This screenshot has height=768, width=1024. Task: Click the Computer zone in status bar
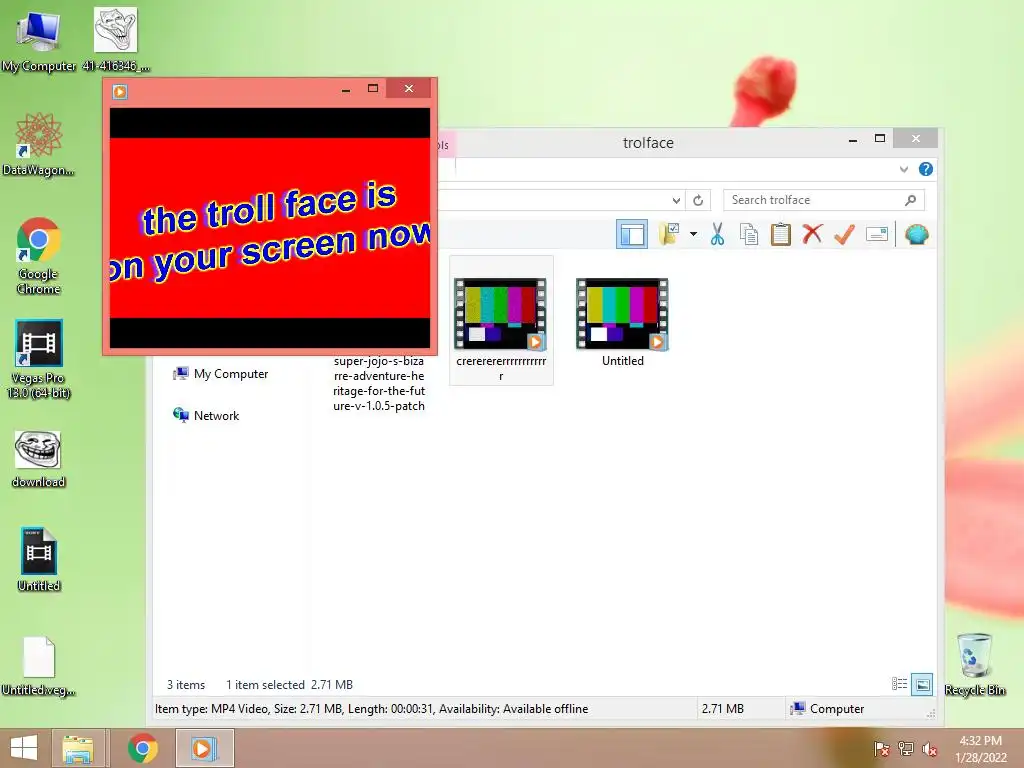(827, 709)
